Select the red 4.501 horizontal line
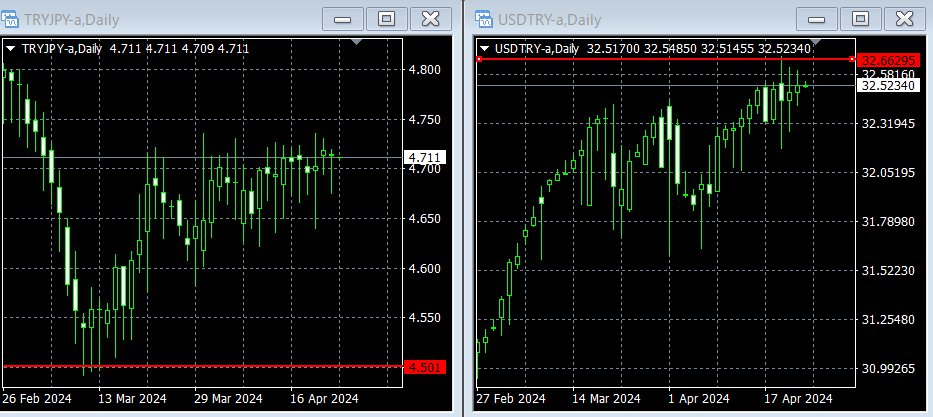This screenshot has width=933, height=417. (202, 366)
